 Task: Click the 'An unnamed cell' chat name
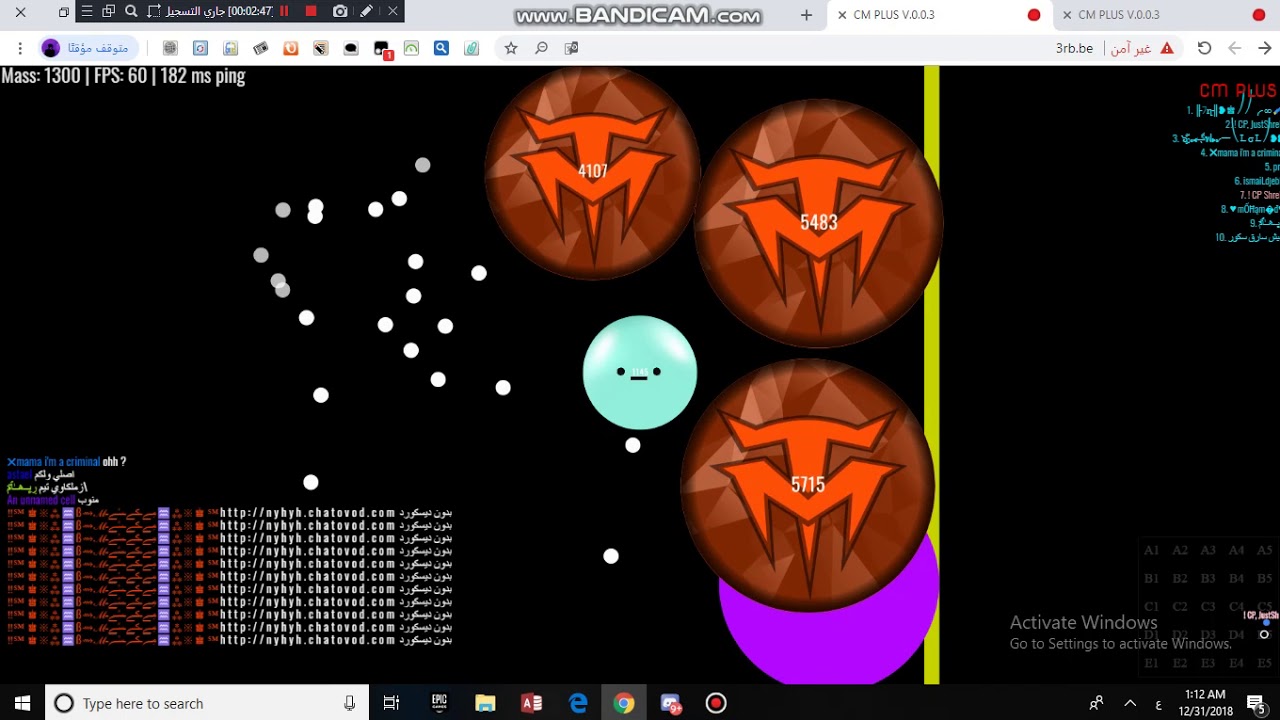41,500
